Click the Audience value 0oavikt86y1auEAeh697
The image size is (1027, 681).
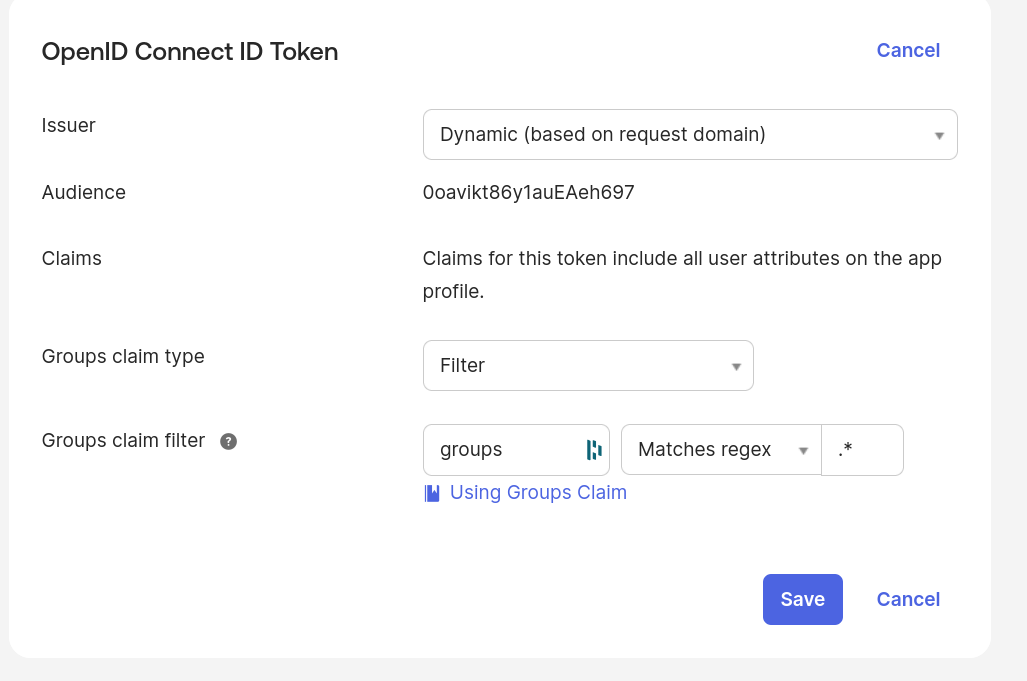click(x=529, y=192)
